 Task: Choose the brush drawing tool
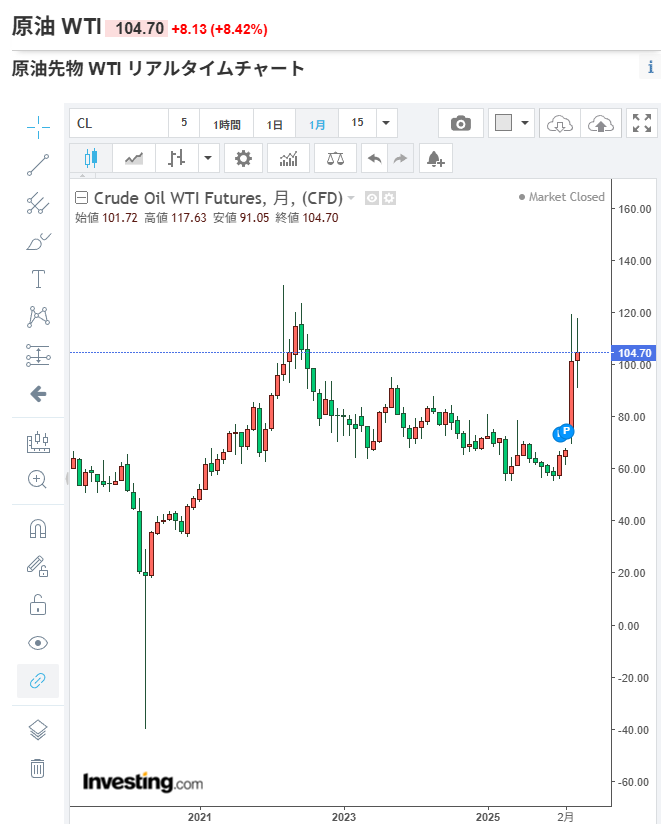click(x=38, y=241)
